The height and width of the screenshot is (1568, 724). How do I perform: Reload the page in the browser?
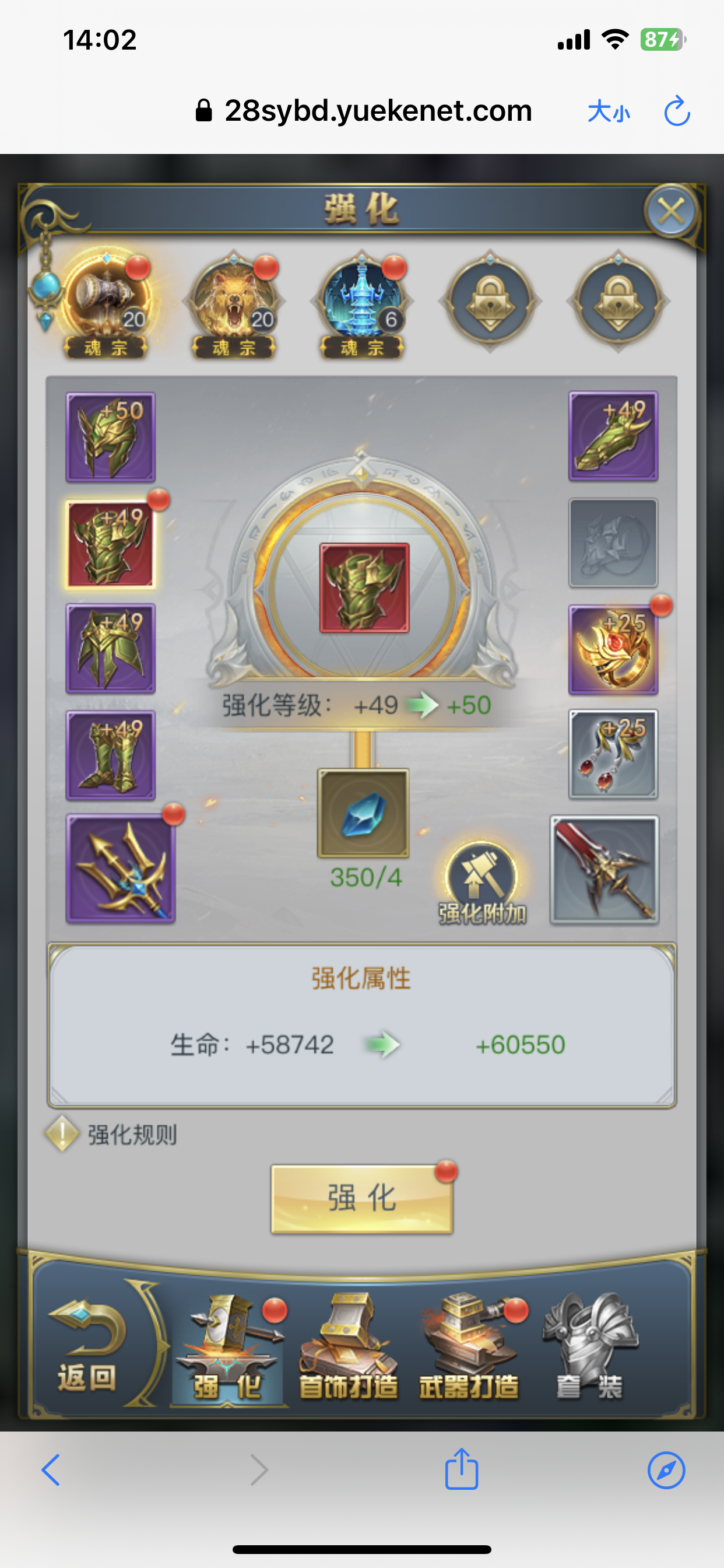[x=677, y=111]
